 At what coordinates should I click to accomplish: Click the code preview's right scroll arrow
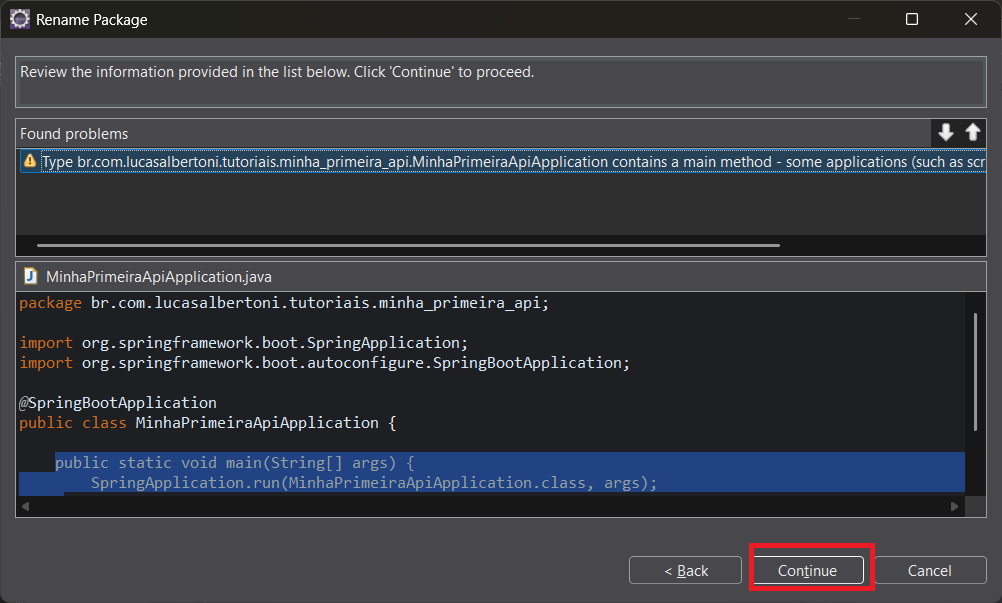(x=954, y=507)
